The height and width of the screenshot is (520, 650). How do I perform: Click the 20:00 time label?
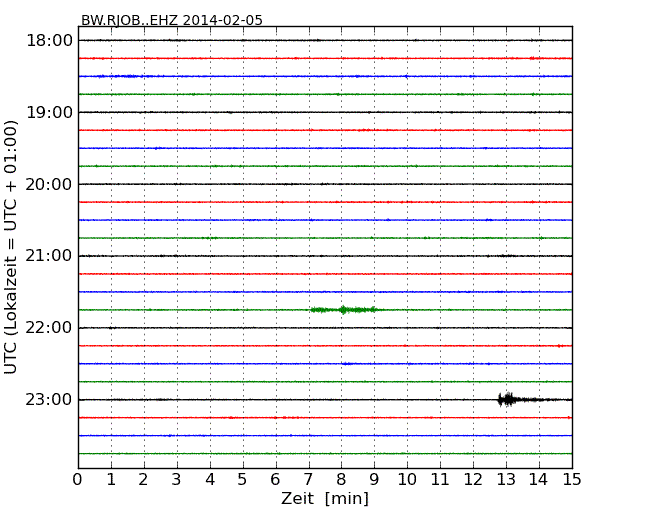(49, 185)
